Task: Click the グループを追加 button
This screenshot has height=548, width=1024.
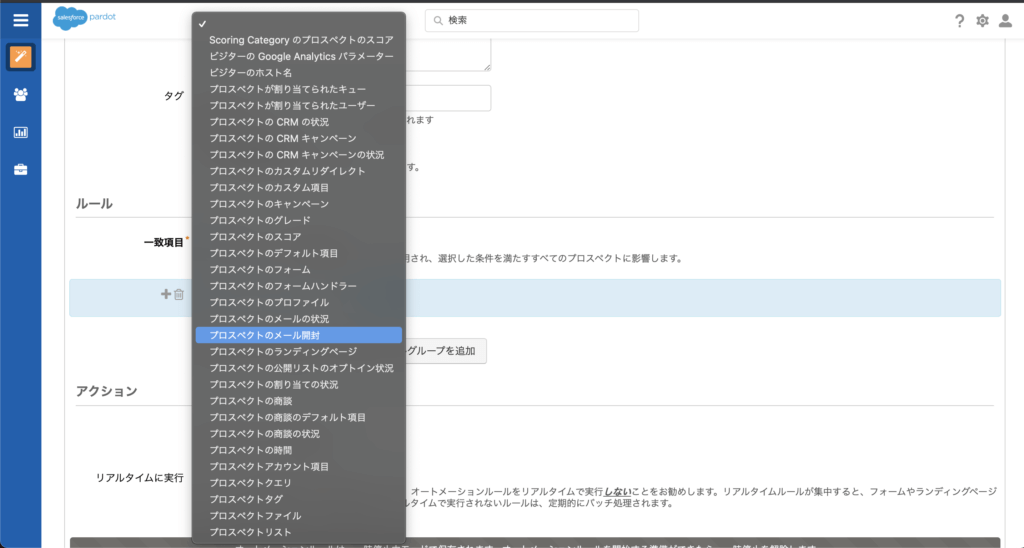Action: 446,351
